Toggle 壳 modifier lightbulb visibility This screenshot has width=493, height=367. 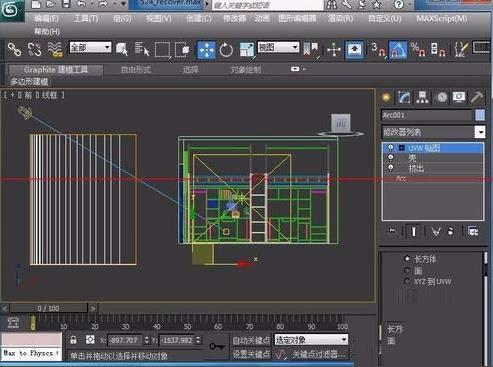(x=390, y=157)
